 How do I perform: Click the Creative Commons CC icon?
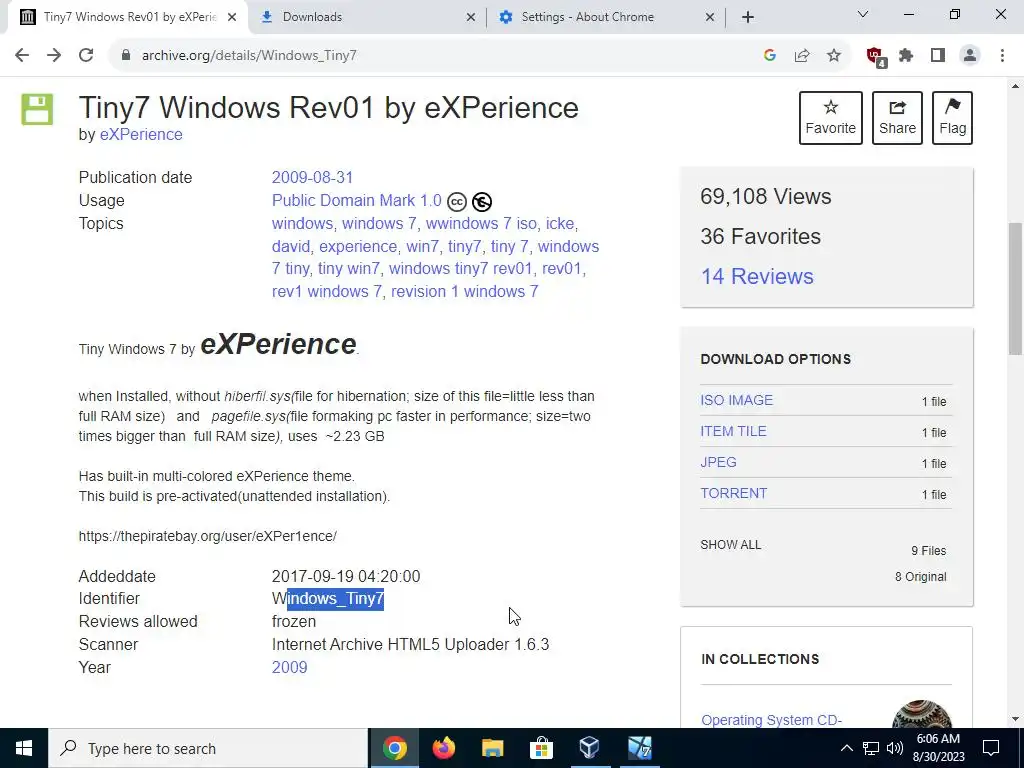pyautogui.click(x=457, y=202)
